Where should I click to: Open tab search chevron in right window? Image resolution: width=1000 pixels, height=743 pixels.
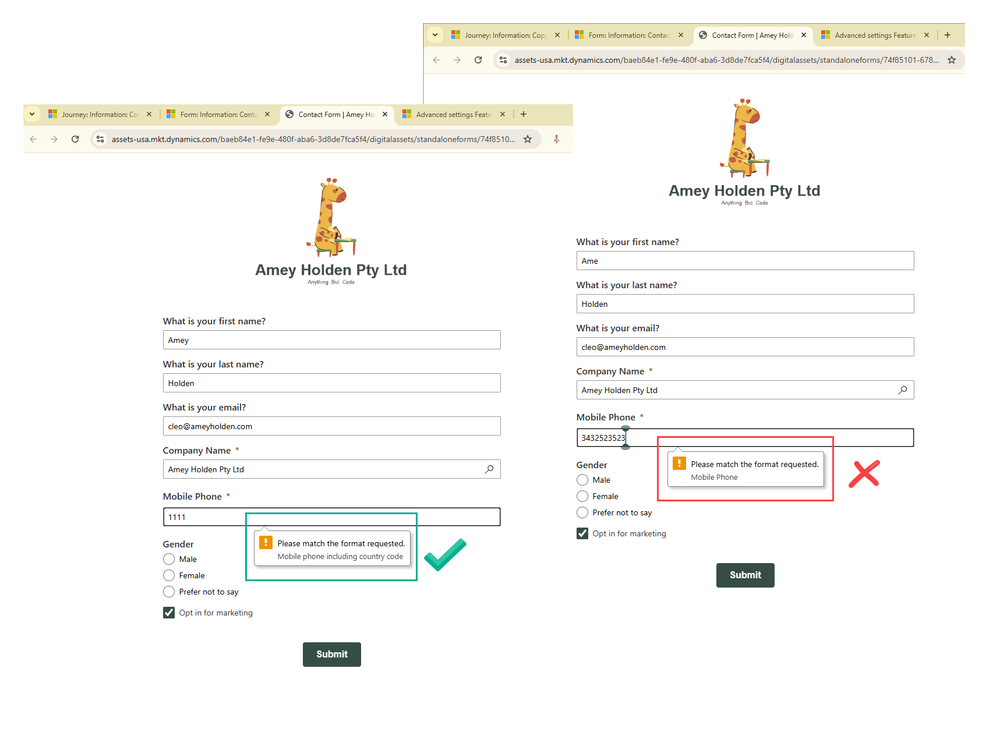pyautogui.click(x=435, y=35)
